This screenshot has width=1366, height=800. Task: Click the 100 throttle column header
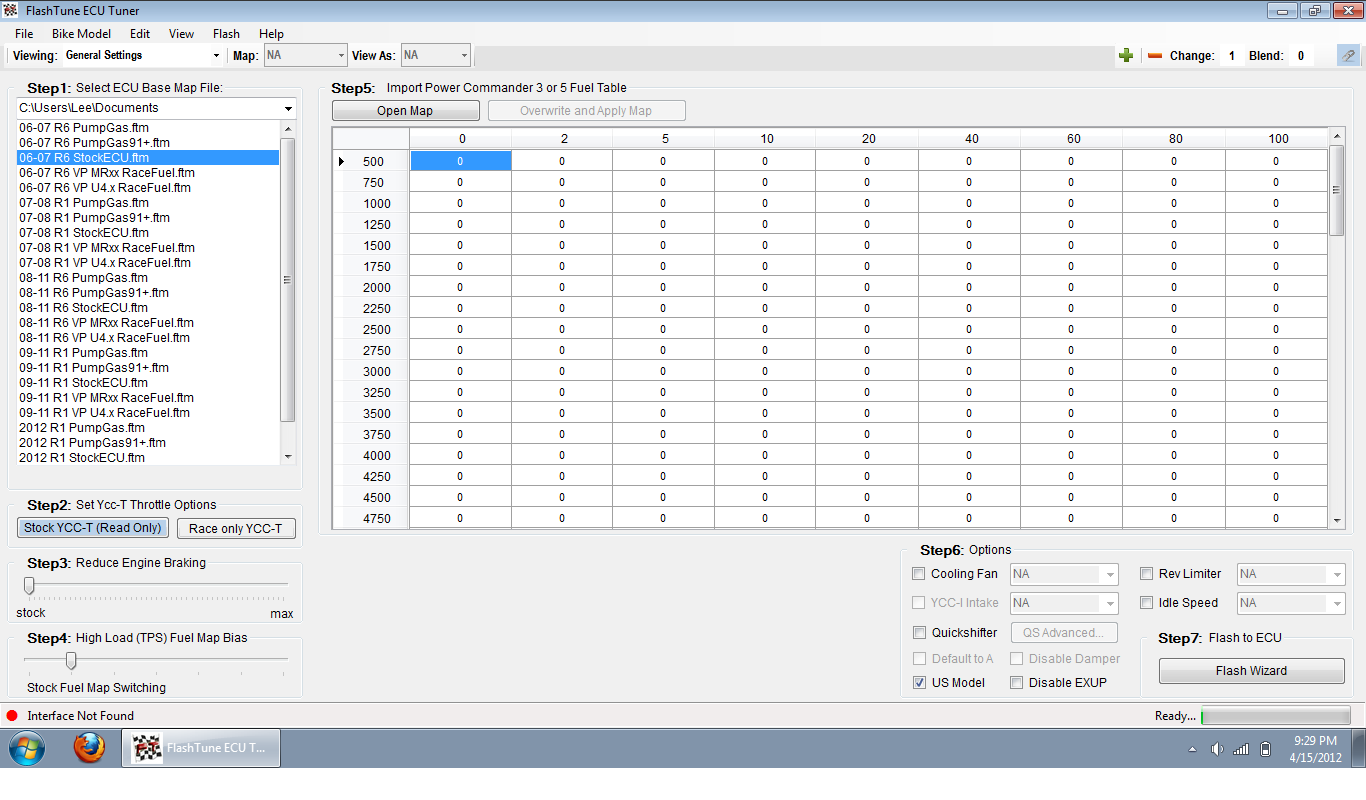pyautogui.click(x=1277, y=139)
